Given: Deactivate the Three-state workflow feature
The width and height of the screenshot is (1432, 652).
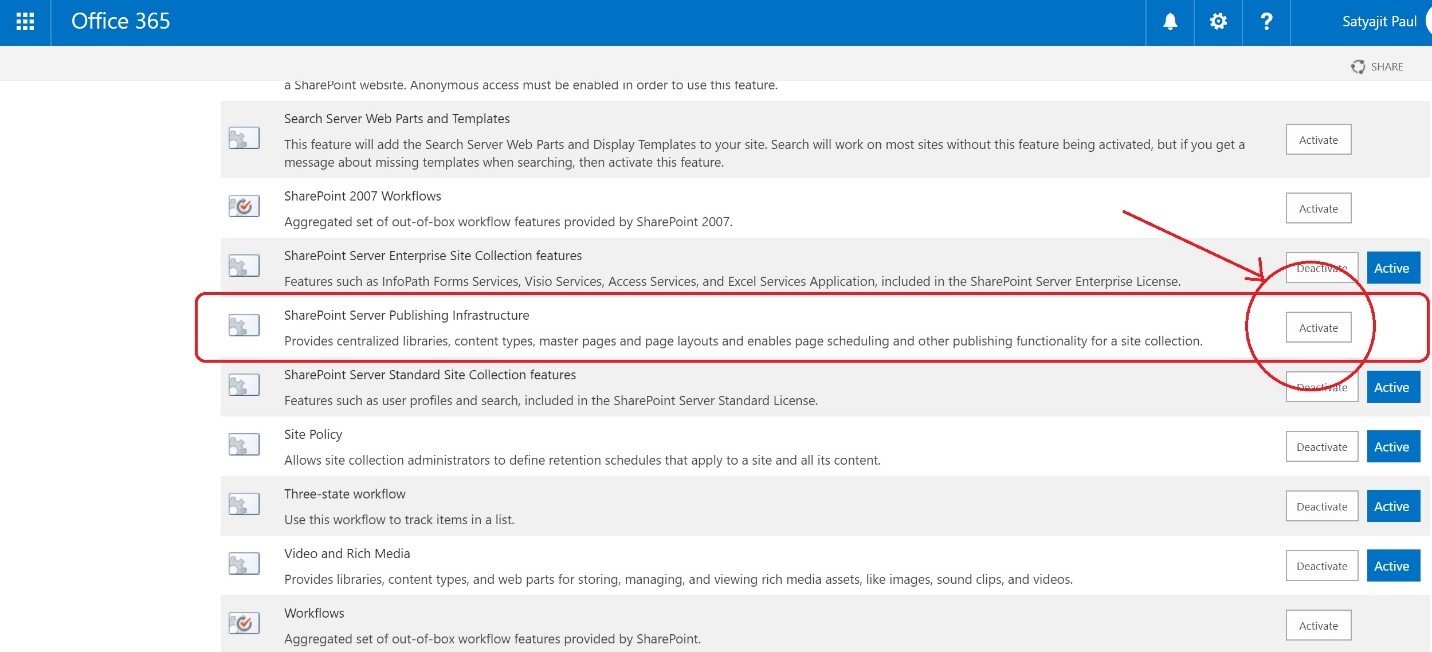Looking at the screenshot, I should (1322, 506).
